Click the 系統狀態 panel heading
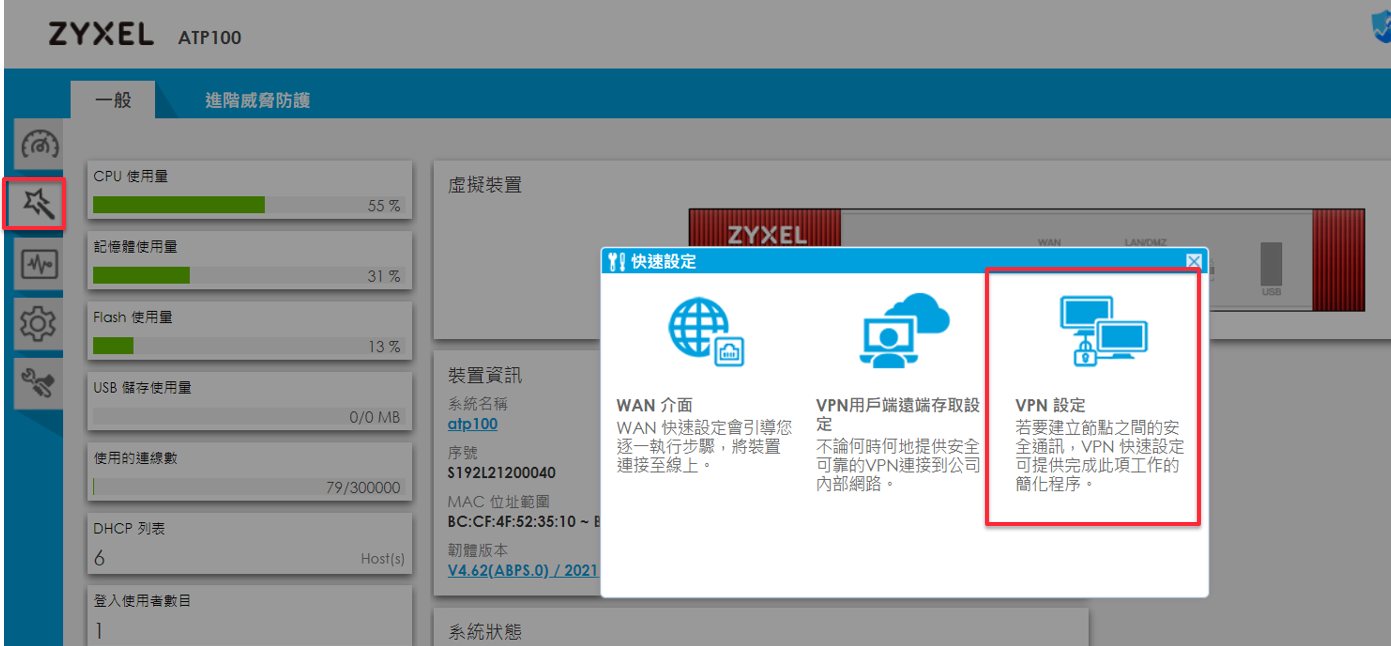The height and width of the screenshot is (646, 1391). click(485, 632)
